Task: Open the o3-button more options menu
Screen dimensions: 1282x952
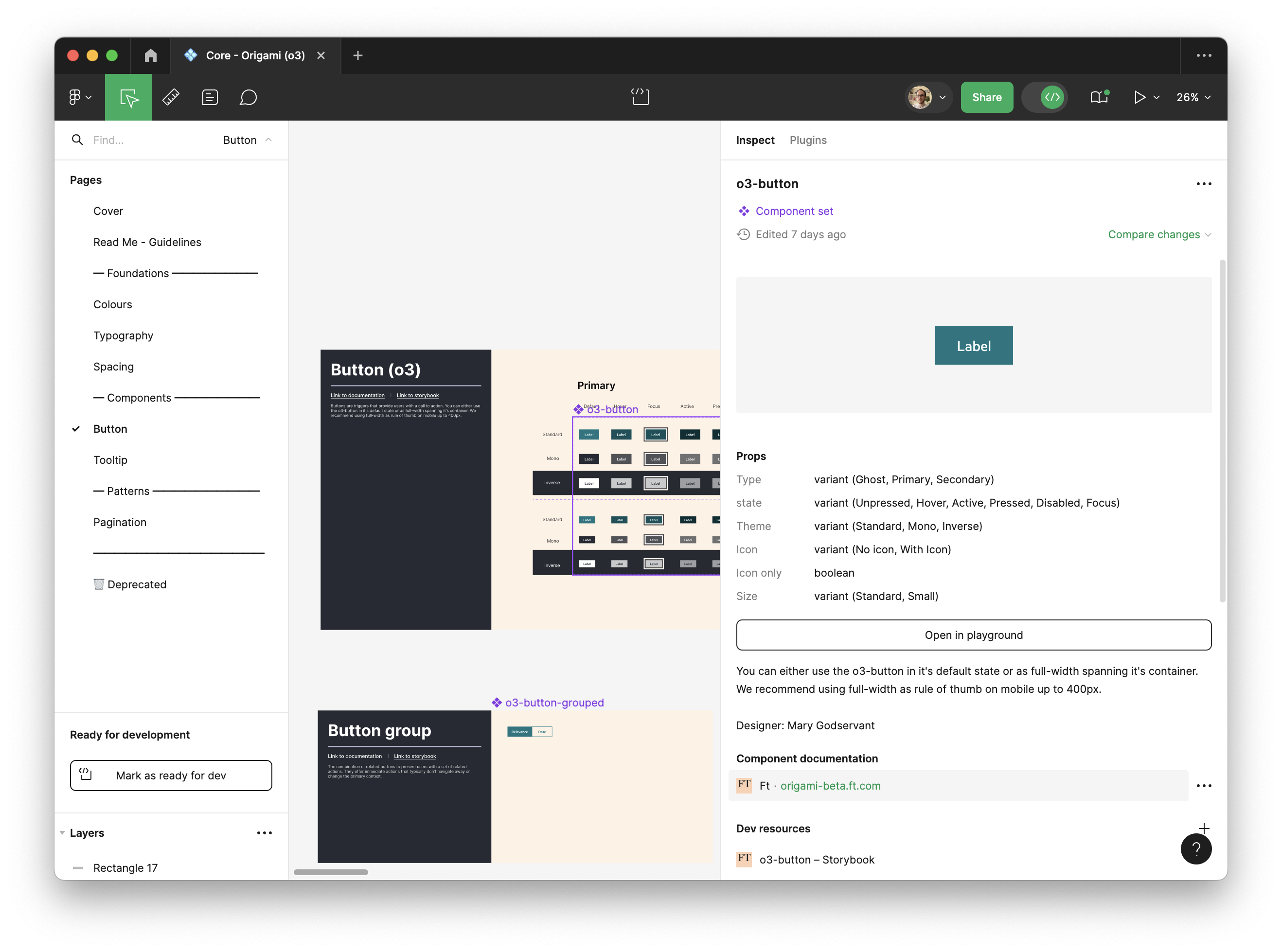Action: 1204,184
